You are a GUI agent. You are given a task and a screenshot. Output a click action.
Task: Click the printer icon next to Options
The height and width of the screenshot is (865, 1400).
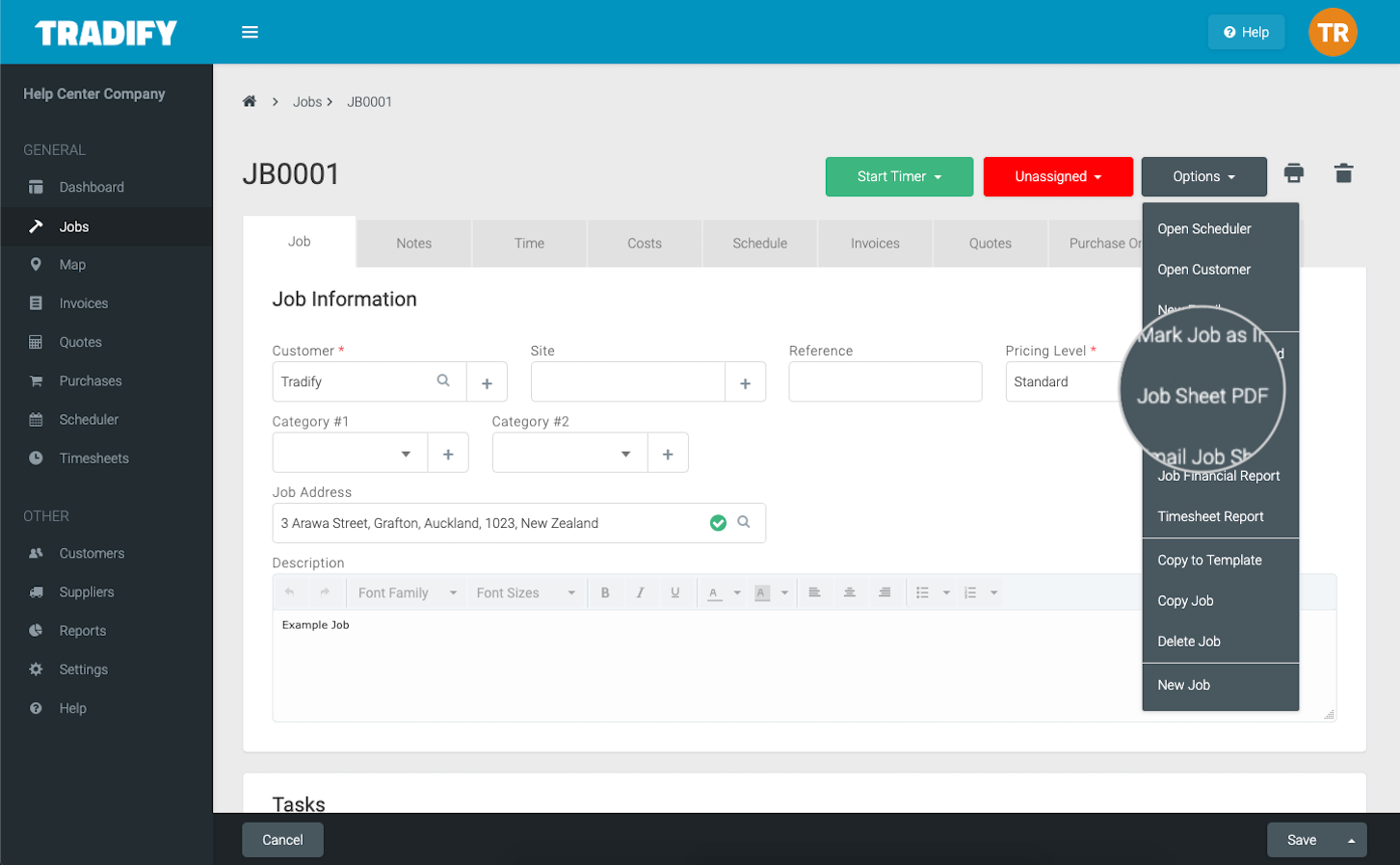1293,173
